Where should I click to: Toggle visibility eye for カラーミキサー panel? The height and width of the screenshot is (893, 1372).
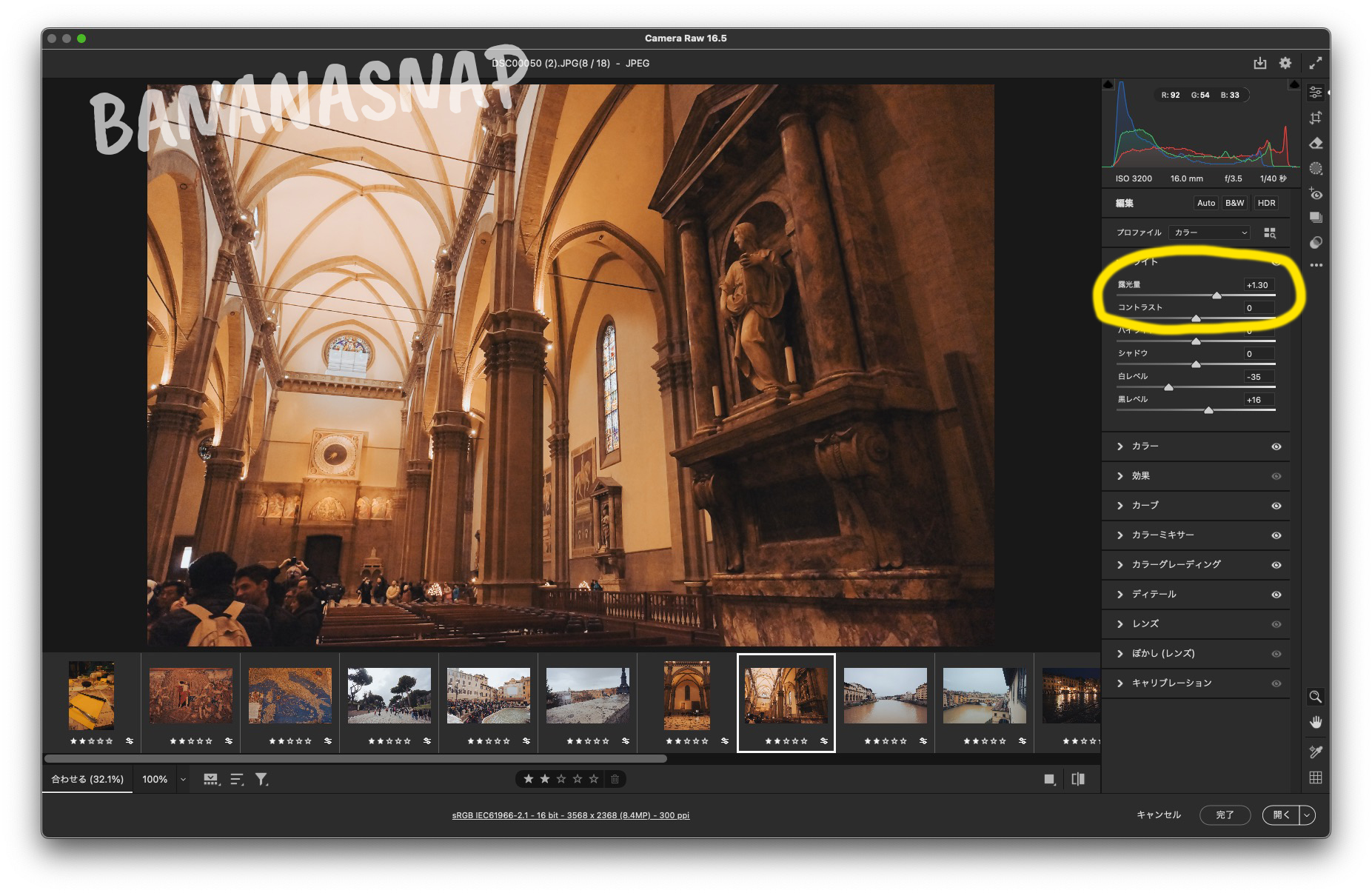point(1276,535)
